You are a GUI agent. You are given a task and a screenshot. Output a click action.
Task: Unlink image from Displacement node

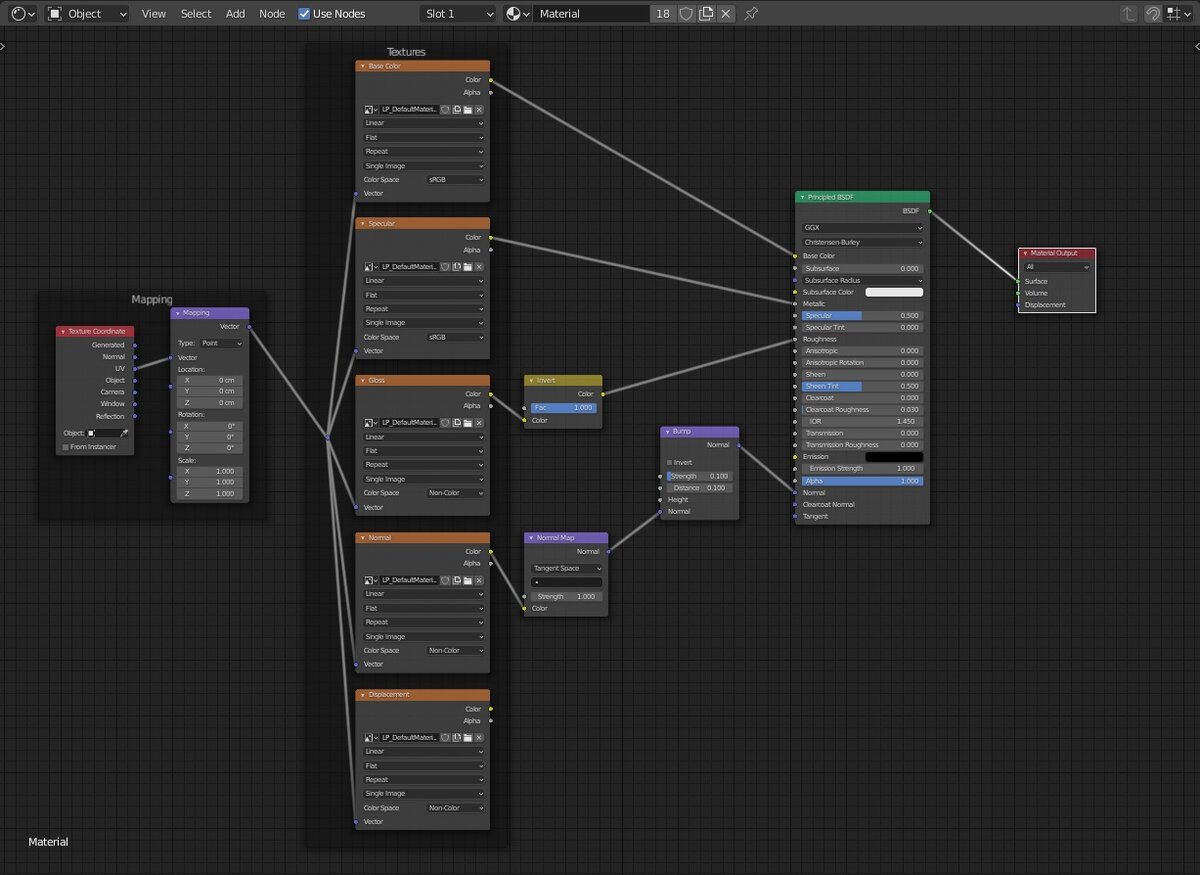(x=479, y=737)
